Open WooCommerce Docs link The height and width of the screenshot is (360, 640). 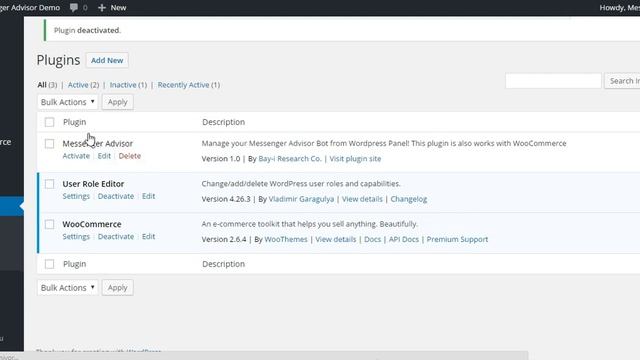pyautogui.click(x=372, y=240)
